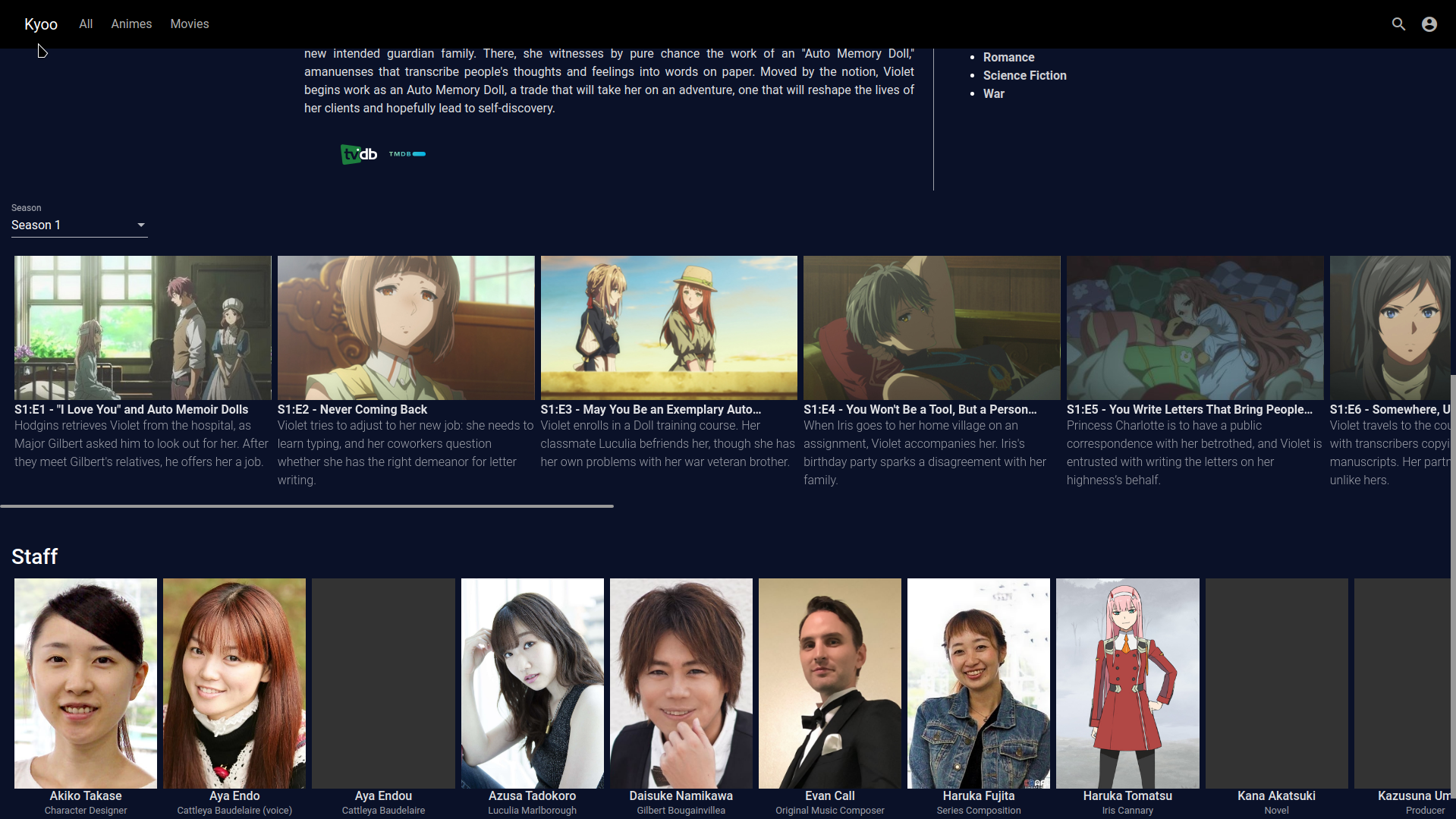Open the TheTVDB link icon
The width and height of the screenshot is (1456, 819).
click(x=358, y=154)
